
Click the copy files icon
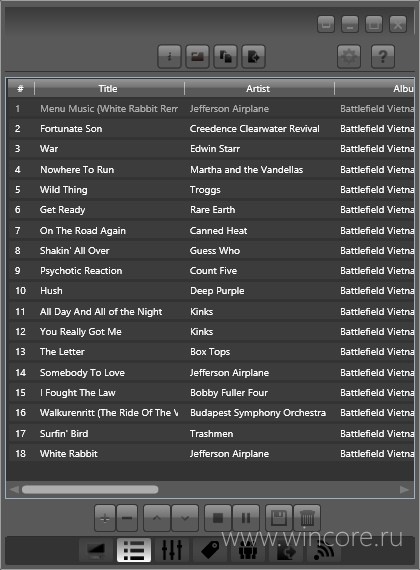(x=225, y=56)
